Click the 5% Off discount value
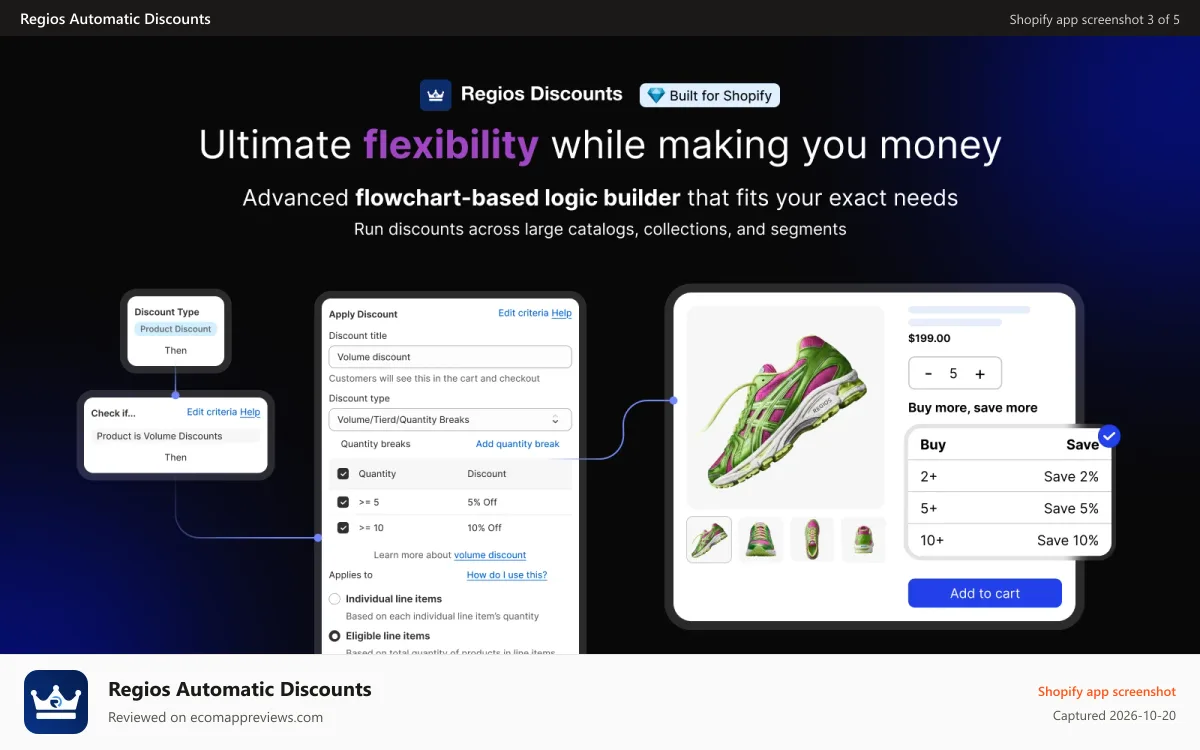 coord(482,502)
